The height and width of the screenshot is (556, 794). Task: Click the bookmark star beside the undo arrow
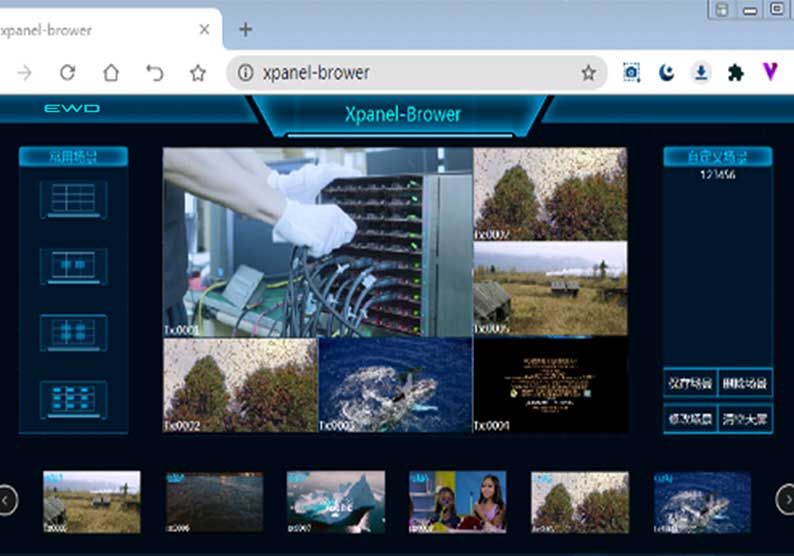[197, 73]
